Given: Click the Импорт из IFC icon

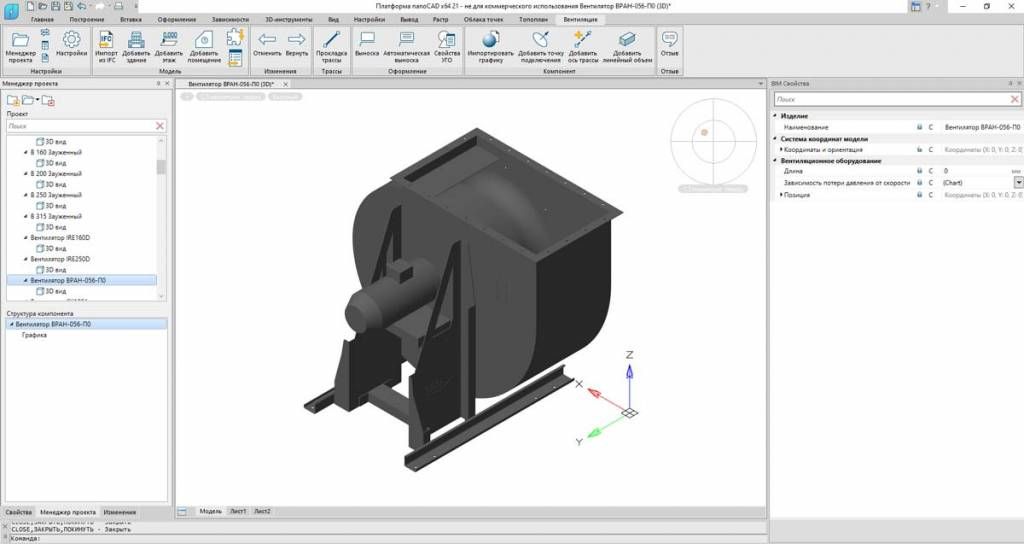Looking at the screenshot, I should tap(107, 45).
